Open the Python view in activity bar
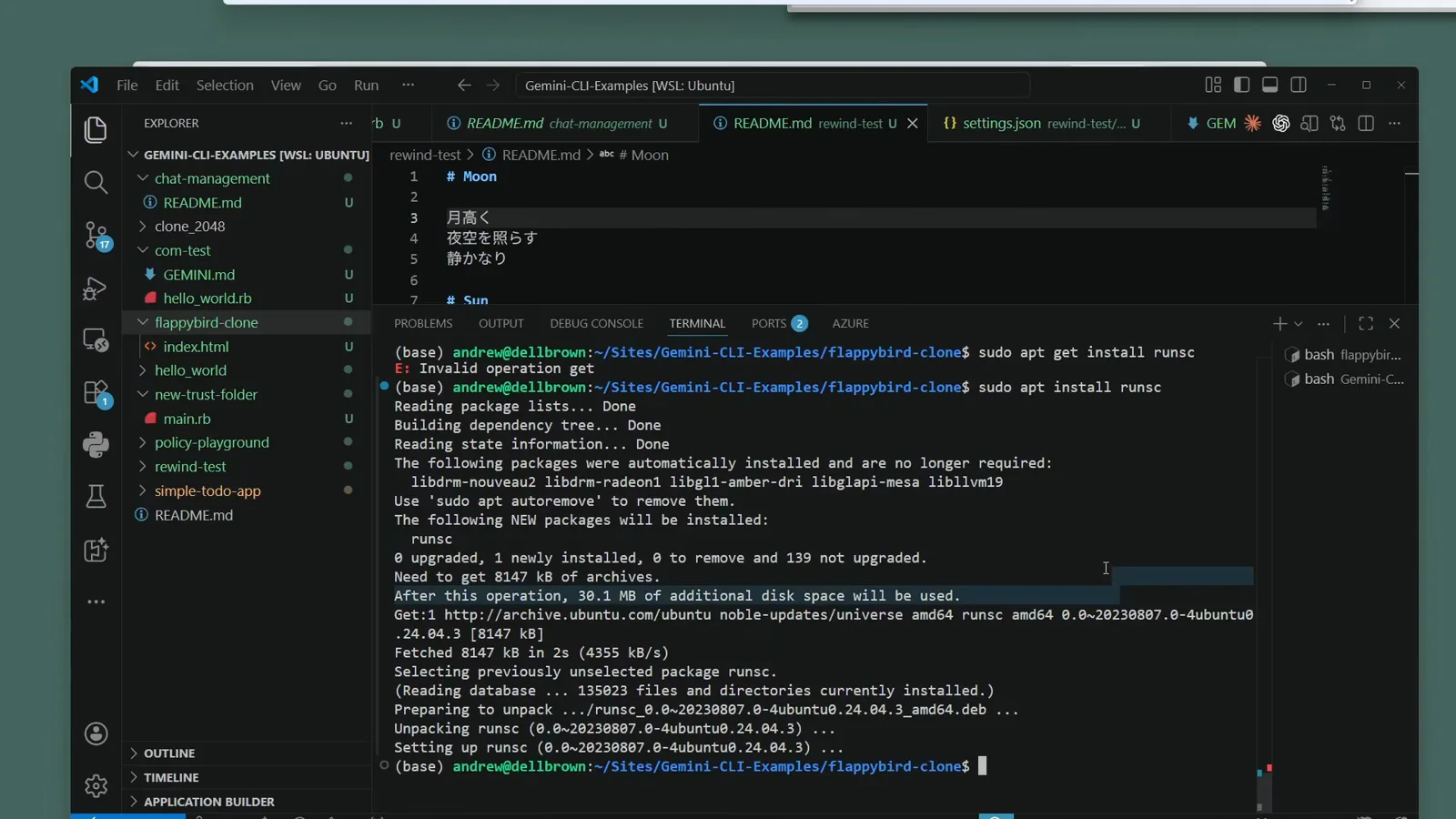Viewport: 1456px width, 819px height. 96,444
